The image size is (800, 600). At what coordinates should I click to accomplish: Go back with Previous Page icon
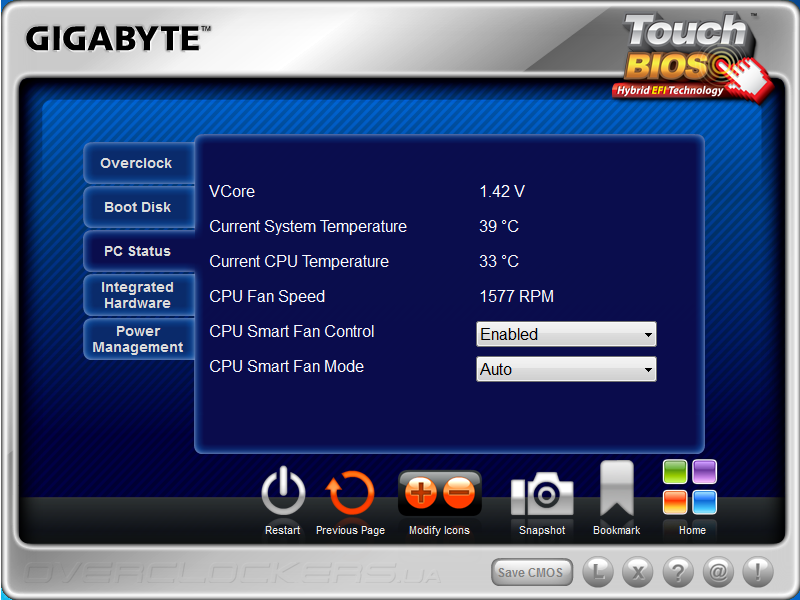click(350, 492)
